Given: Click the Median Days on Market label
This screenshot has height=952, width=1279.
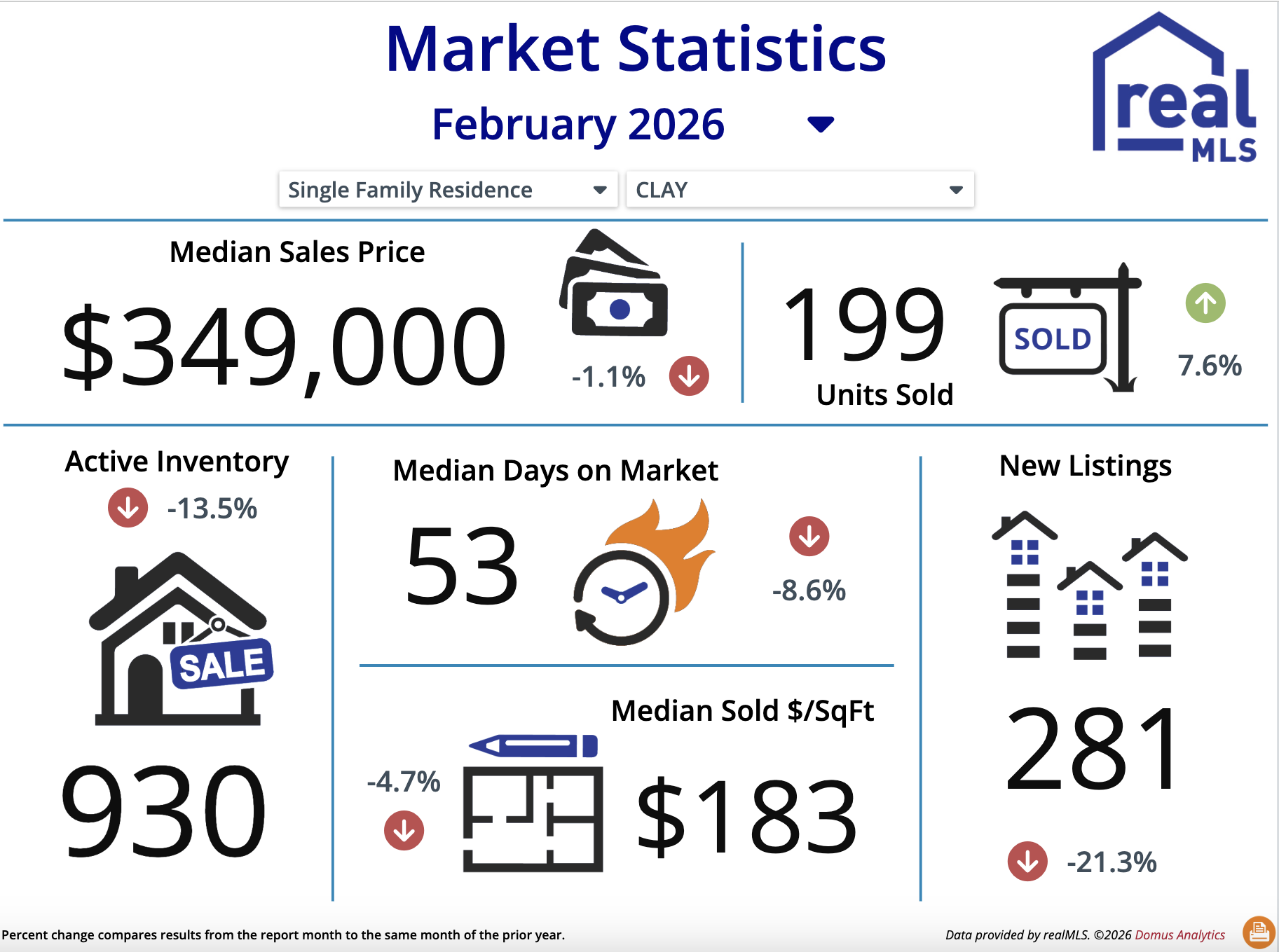Looking at the screenshot, I should 556,471.
